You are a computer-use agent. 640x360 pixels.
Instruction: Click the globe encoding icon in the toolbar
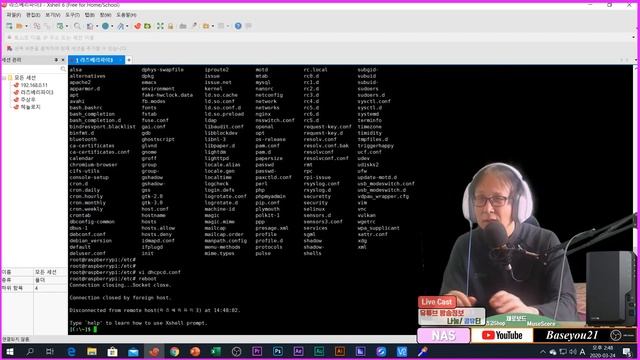tap(105, 26)
